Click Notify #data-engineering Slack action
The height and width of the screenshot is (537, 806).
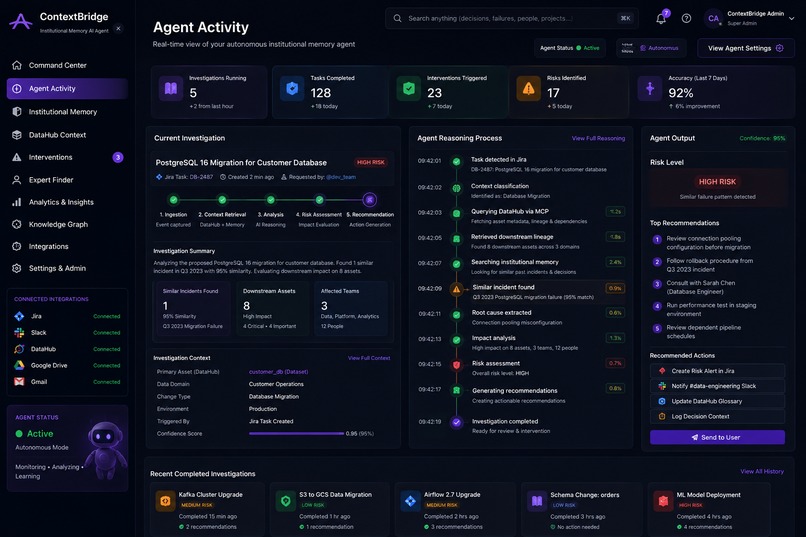tap(717, 386)
